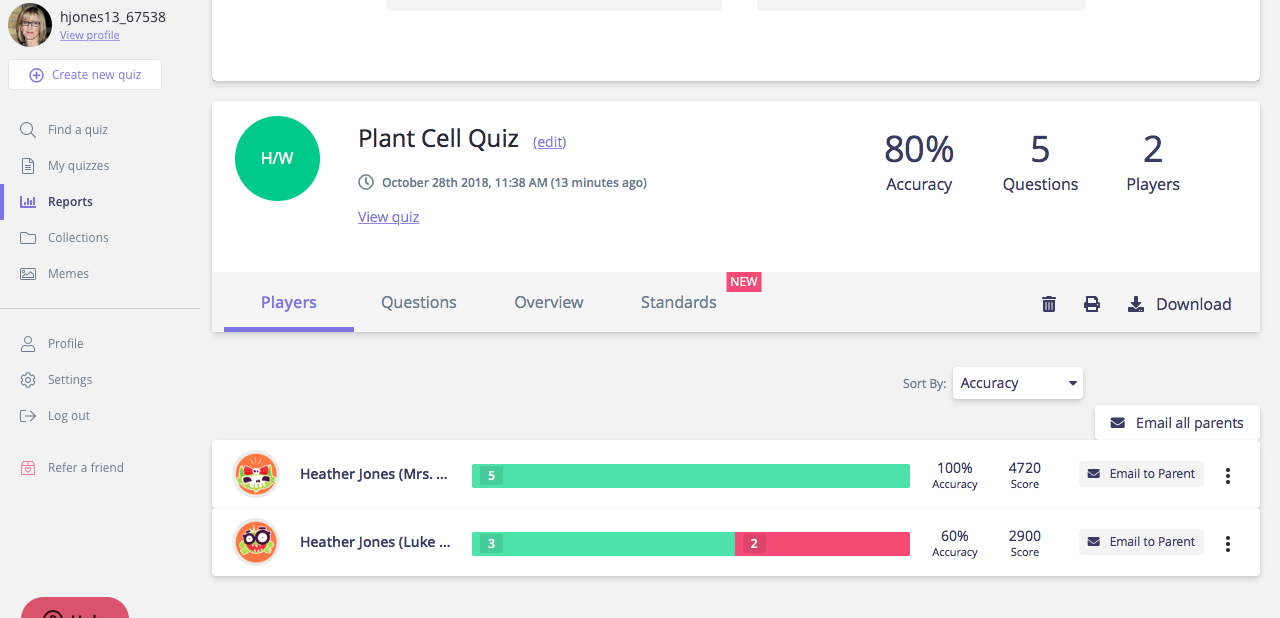This screenshot has height=618, width=1280.
Task: Open more options for Luke player row
Action: [1228, 544]
